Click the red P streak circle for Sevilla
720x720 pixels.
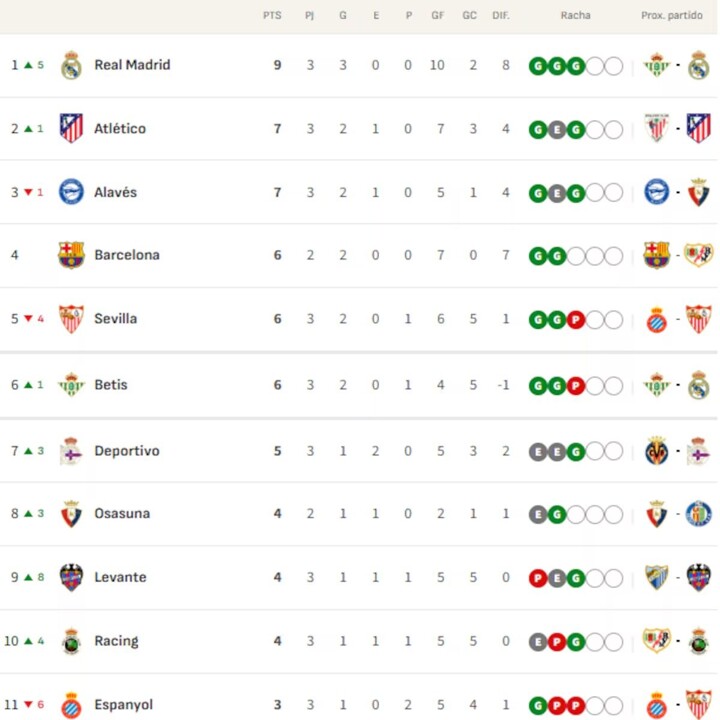point(576,320)
